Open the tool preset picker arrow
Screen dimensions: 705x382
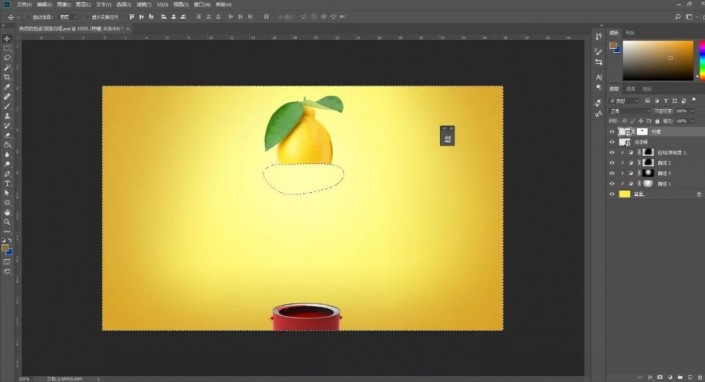(18, 17)
